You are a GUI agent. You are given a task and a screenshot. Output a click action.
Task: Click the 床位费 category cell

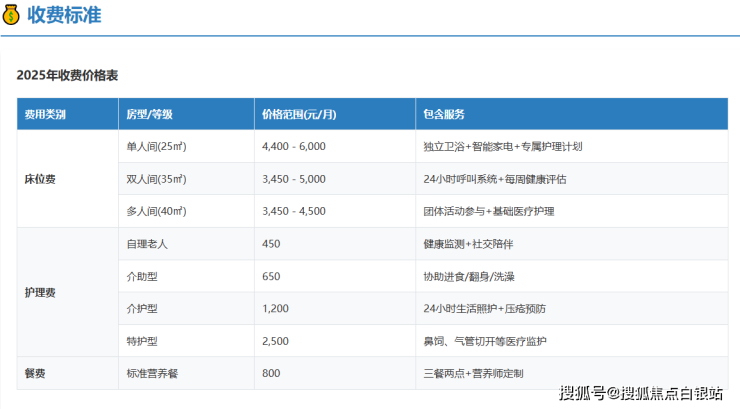pos(40,179)
